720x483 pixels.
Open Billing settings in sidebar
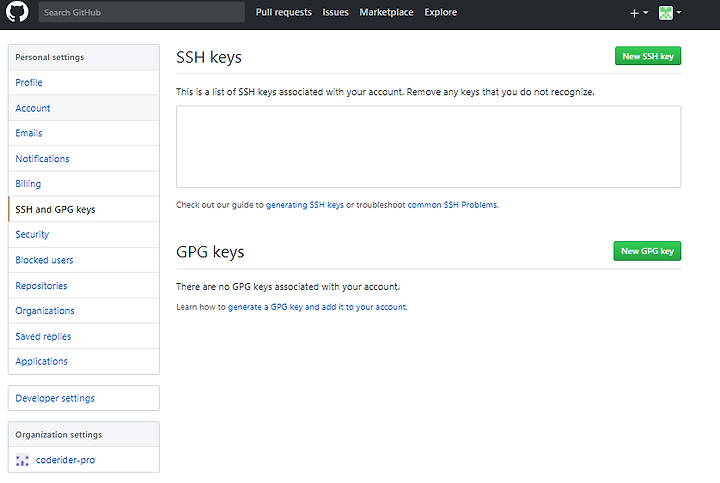[84, 184]
